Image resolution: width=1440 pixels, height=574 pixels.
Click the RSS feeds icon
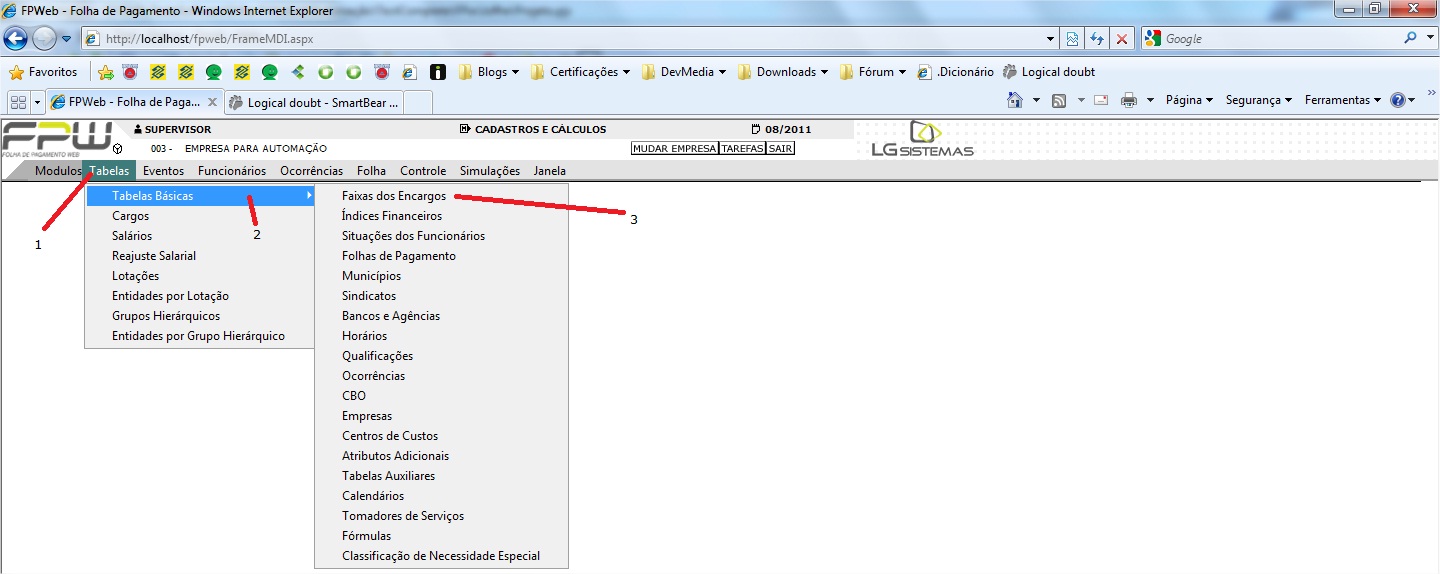[x=1058, y=100]
